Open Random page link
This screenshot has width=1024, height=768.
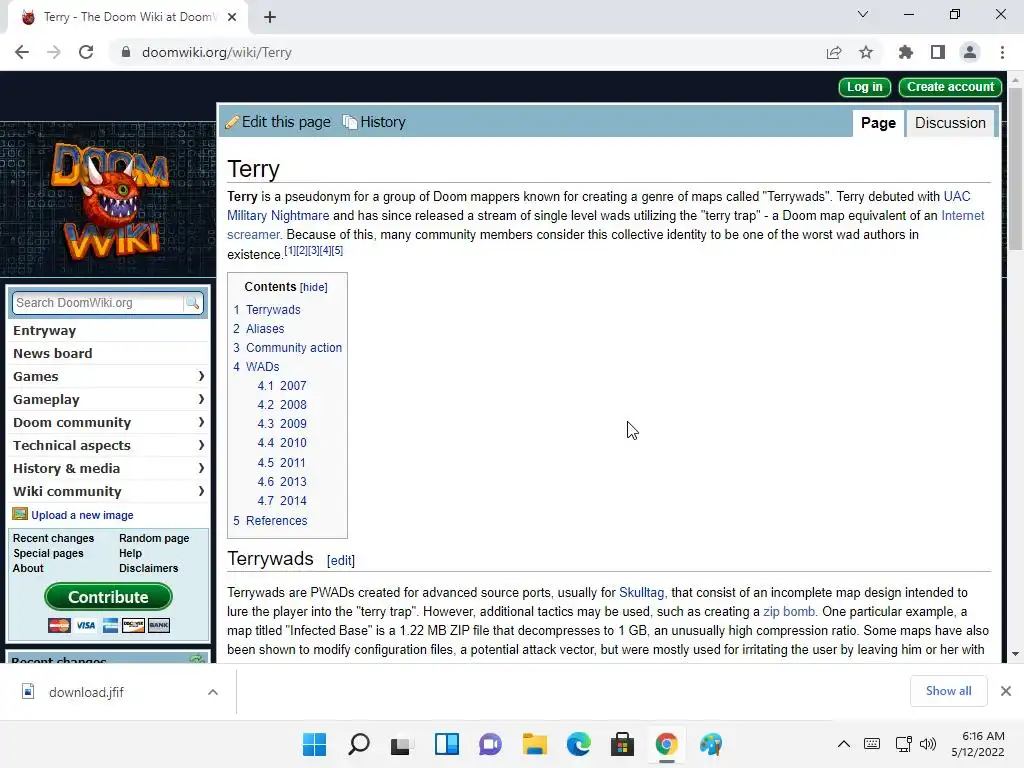coord(154,538)
